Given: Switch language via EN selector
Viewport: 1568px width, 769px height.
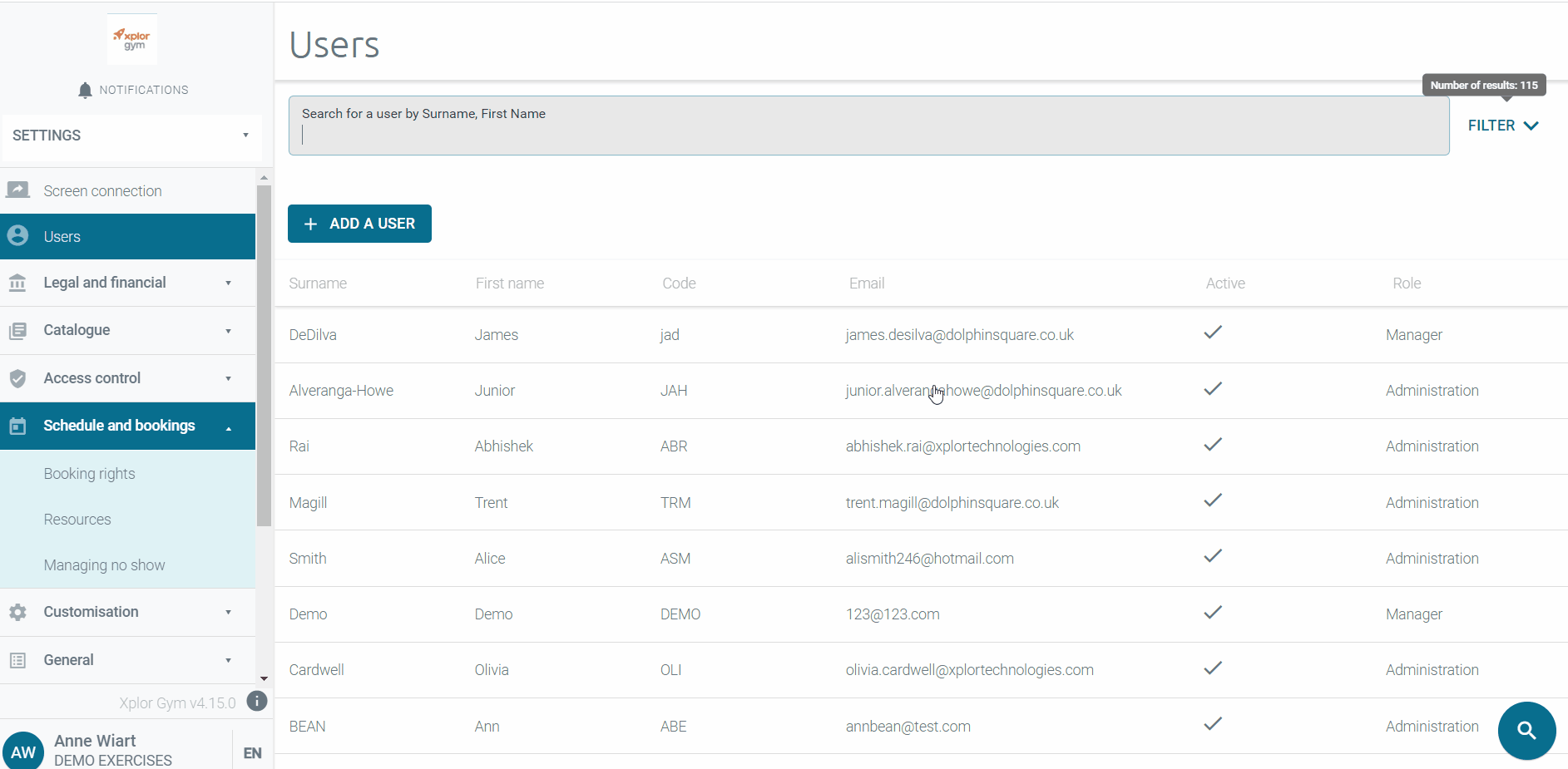Looking at the screenshot, I should (x=252, y=753).
